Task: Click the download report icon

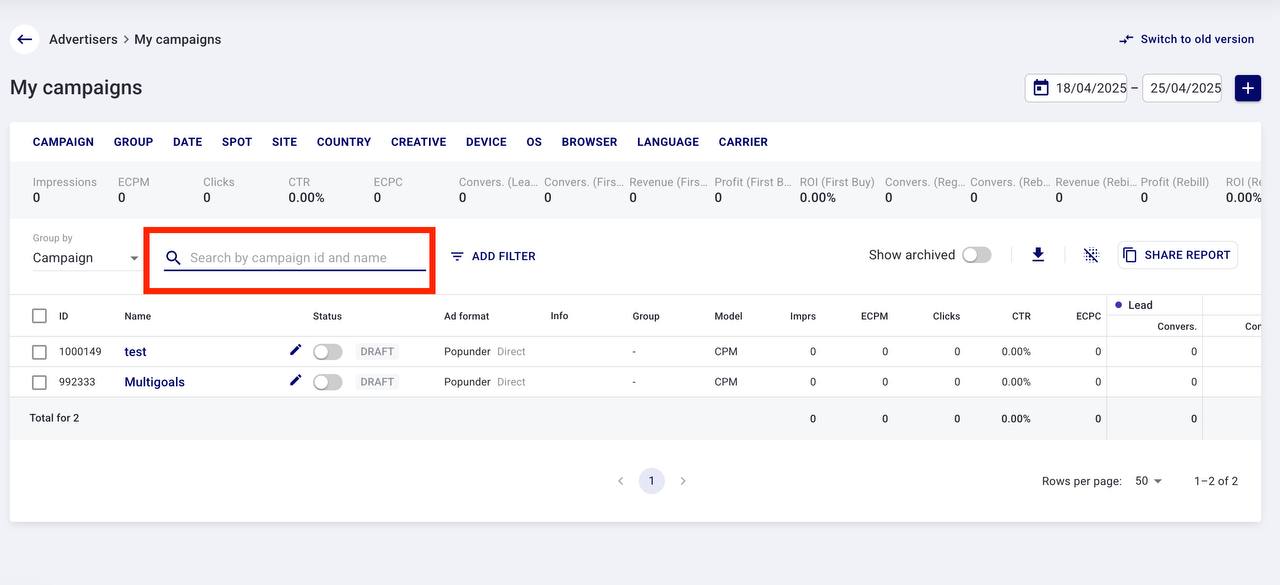Action: [x=1038, y=255]
